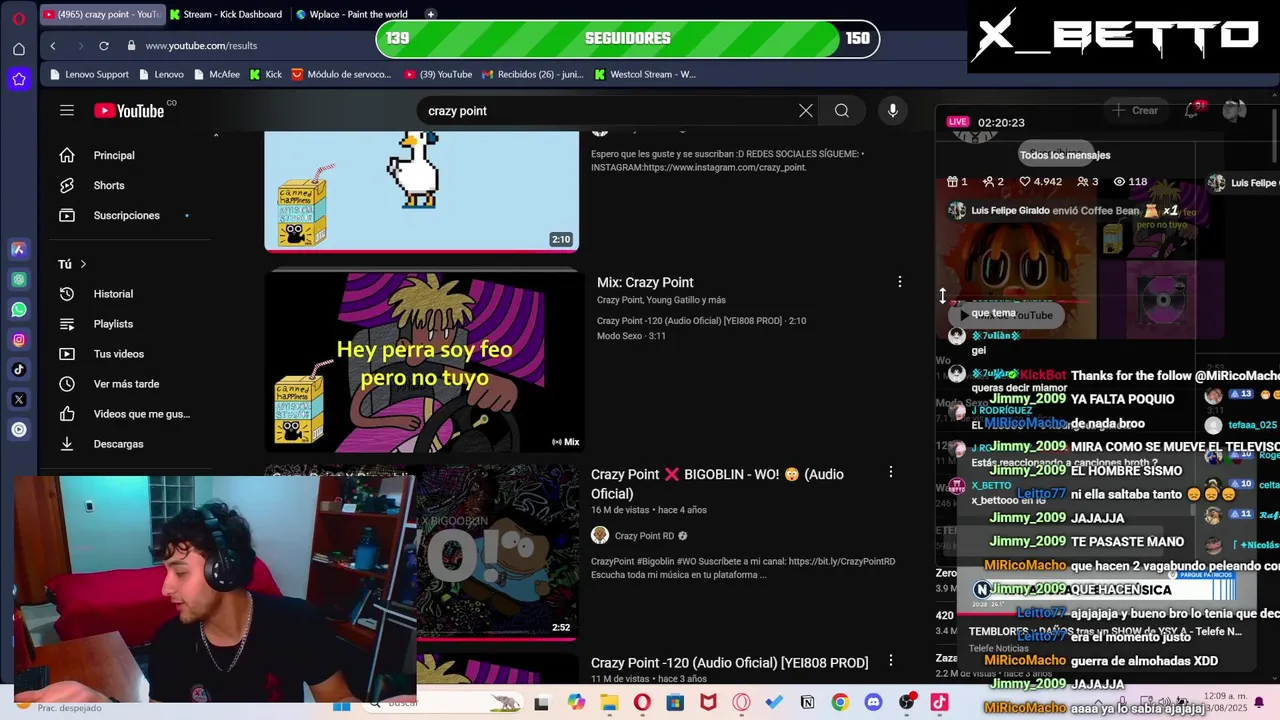Open a new browser tab

point(430,14)
